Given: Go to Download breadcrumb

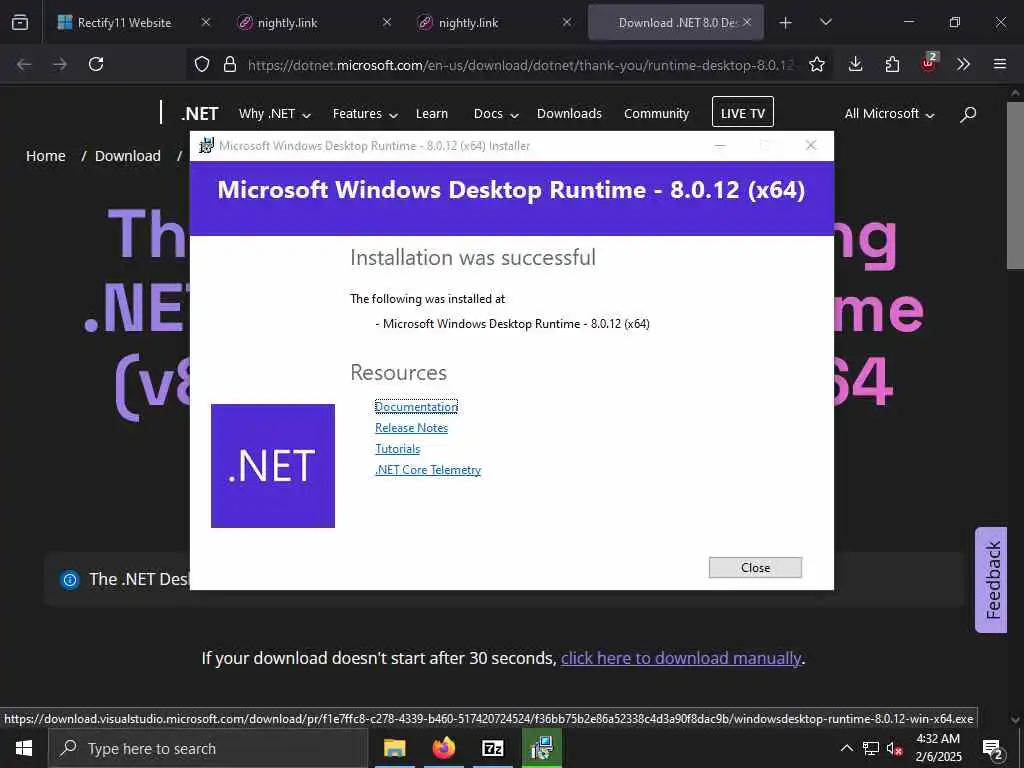Looking at the screenshot, I should pos(127,156).
